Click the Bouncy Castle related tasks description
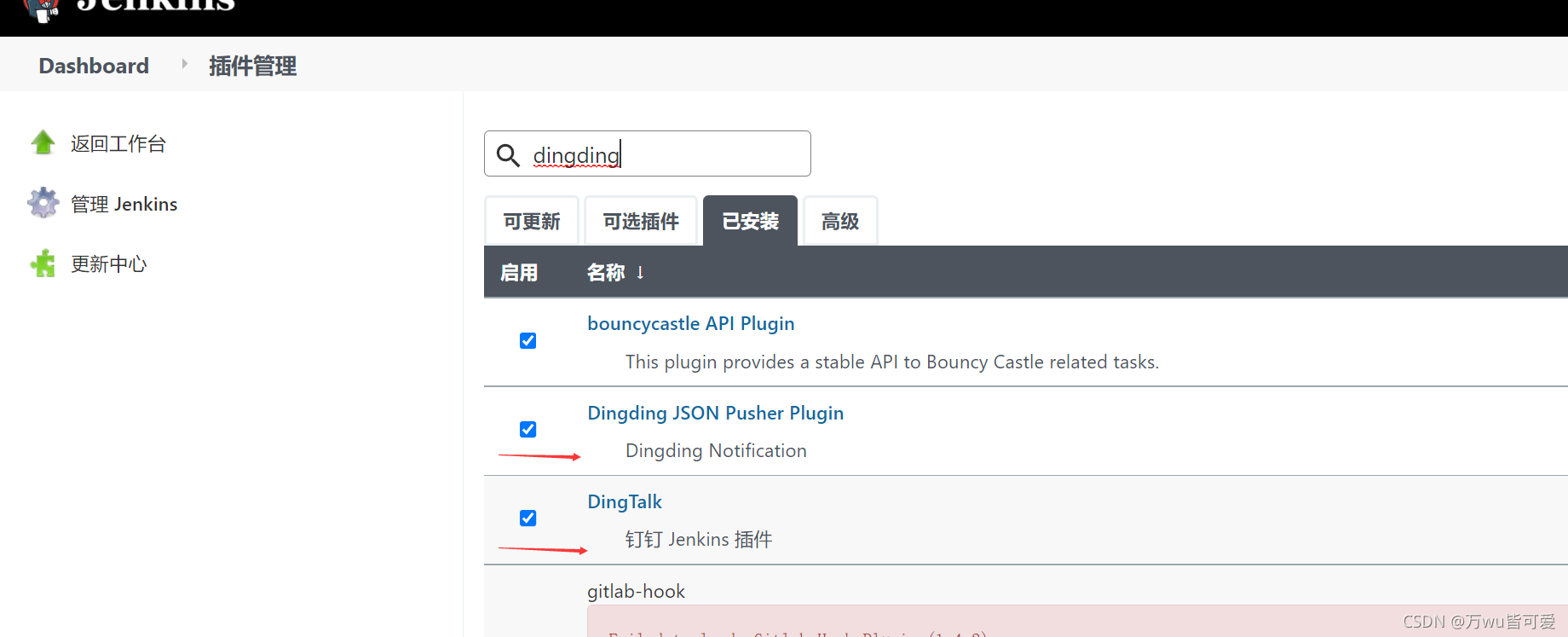This screenshot has height=637, width=1568. pos(892,362)
